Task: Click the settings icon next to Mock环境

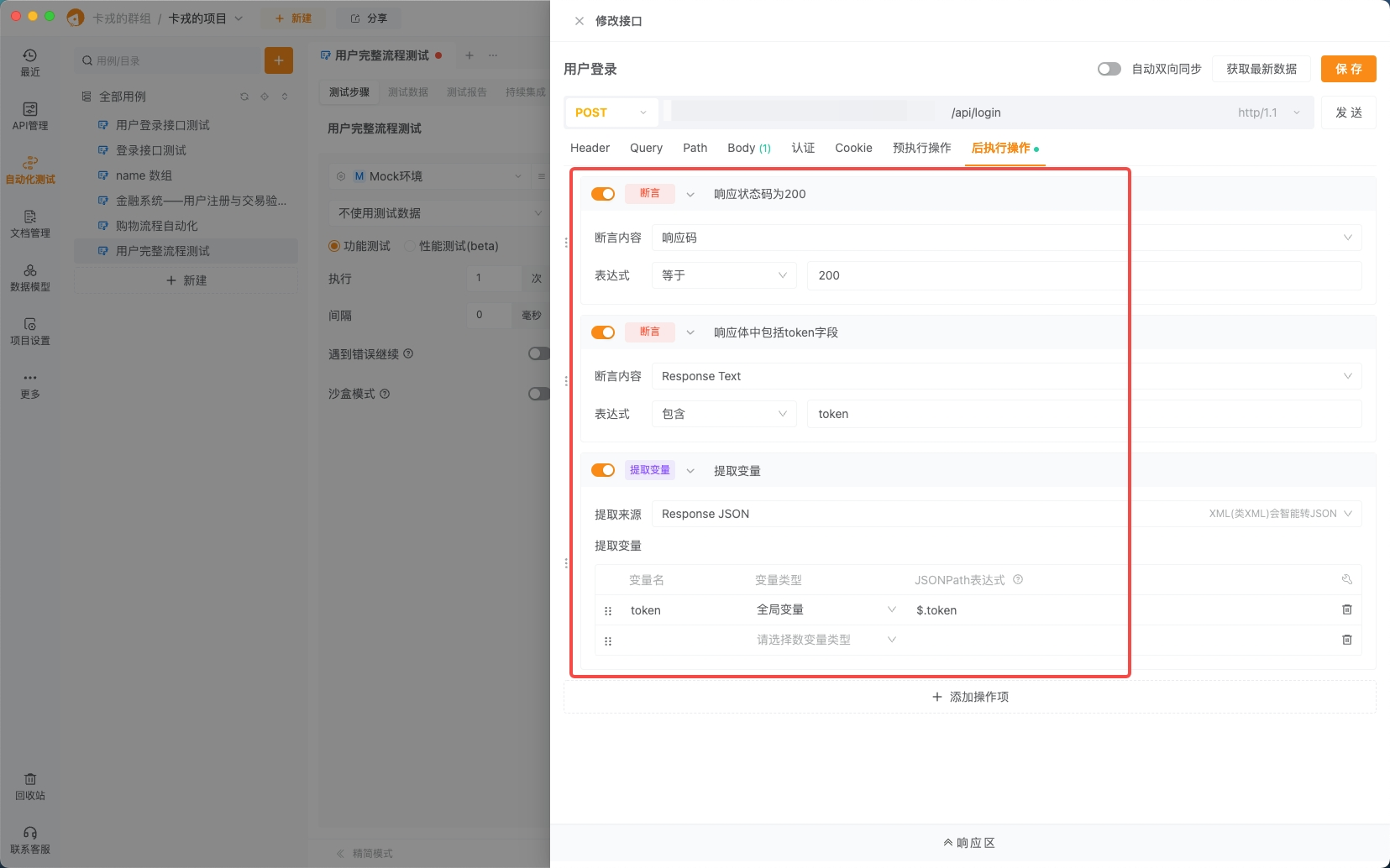Action: [341, 176]
